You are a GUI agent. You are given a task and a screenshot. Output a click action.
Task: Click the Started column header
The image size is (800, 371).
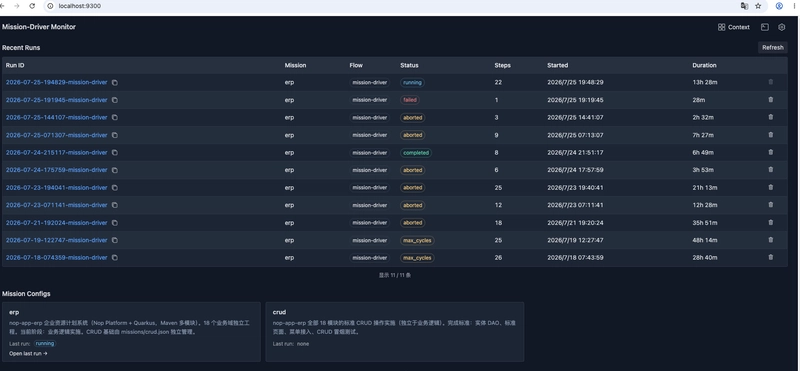(x=558, y=65)
